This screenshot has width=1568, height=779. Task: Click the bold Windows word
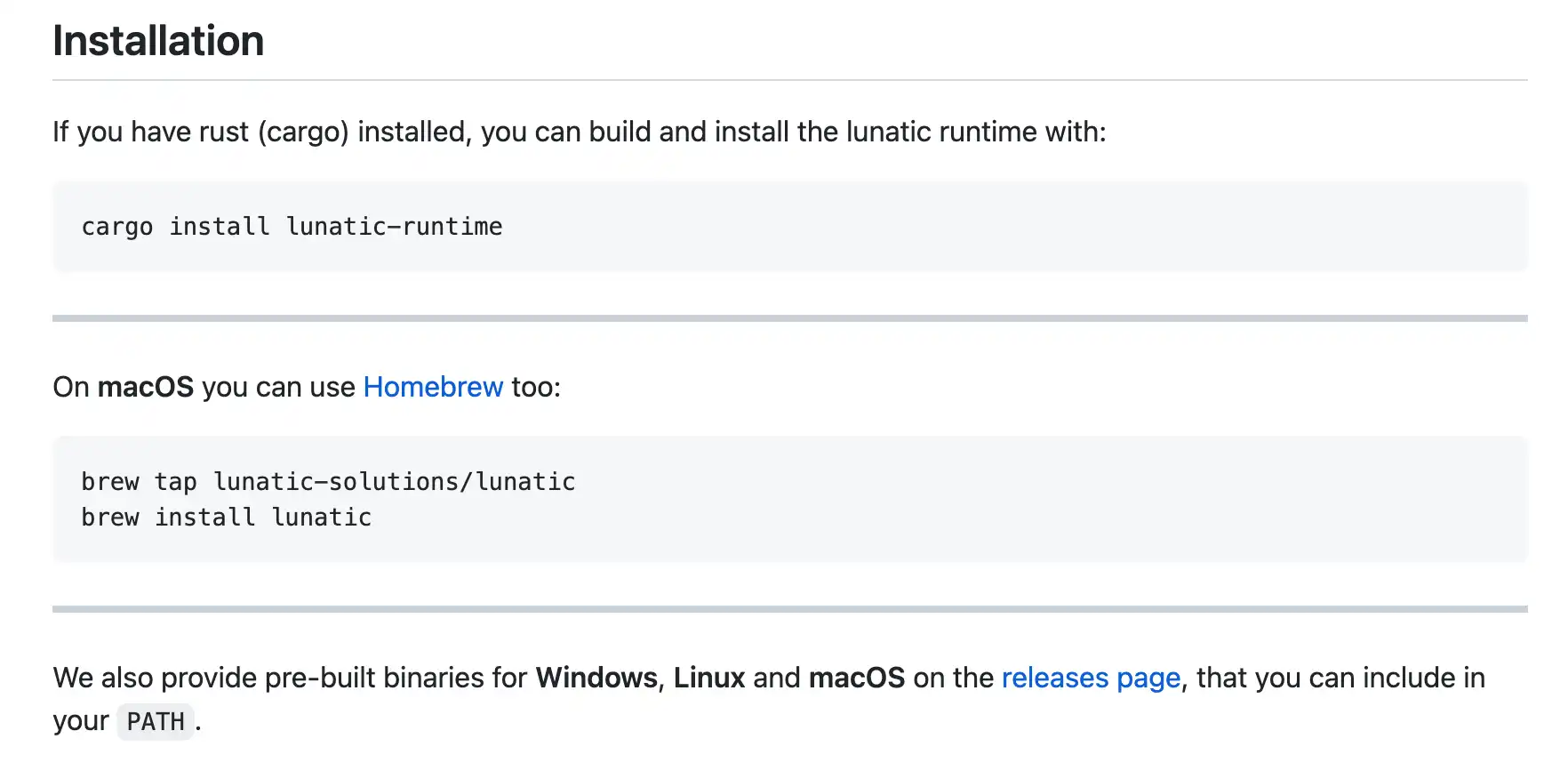[x=596, y=678]
